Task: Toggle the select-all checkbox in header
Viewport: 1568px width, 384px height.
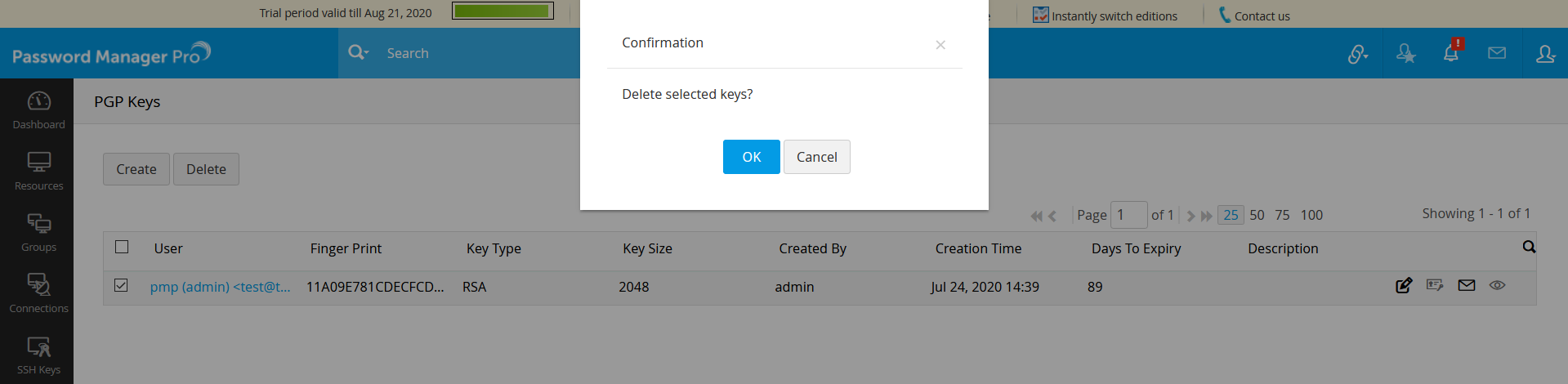Action: coord(122,247)
